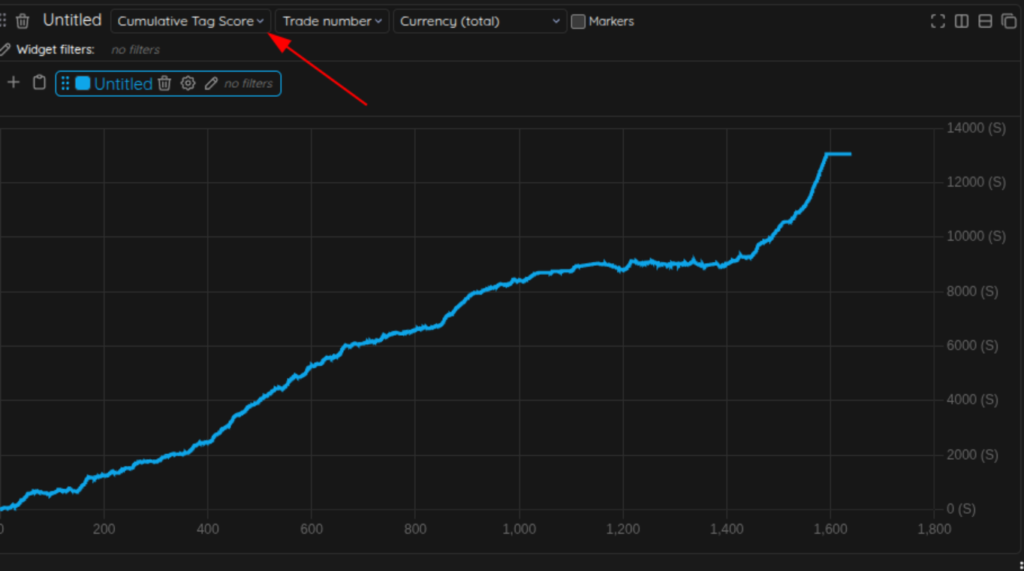Click the clipboard paste icon
Screen dimensions: 1024x571
[x=39, y=83]
